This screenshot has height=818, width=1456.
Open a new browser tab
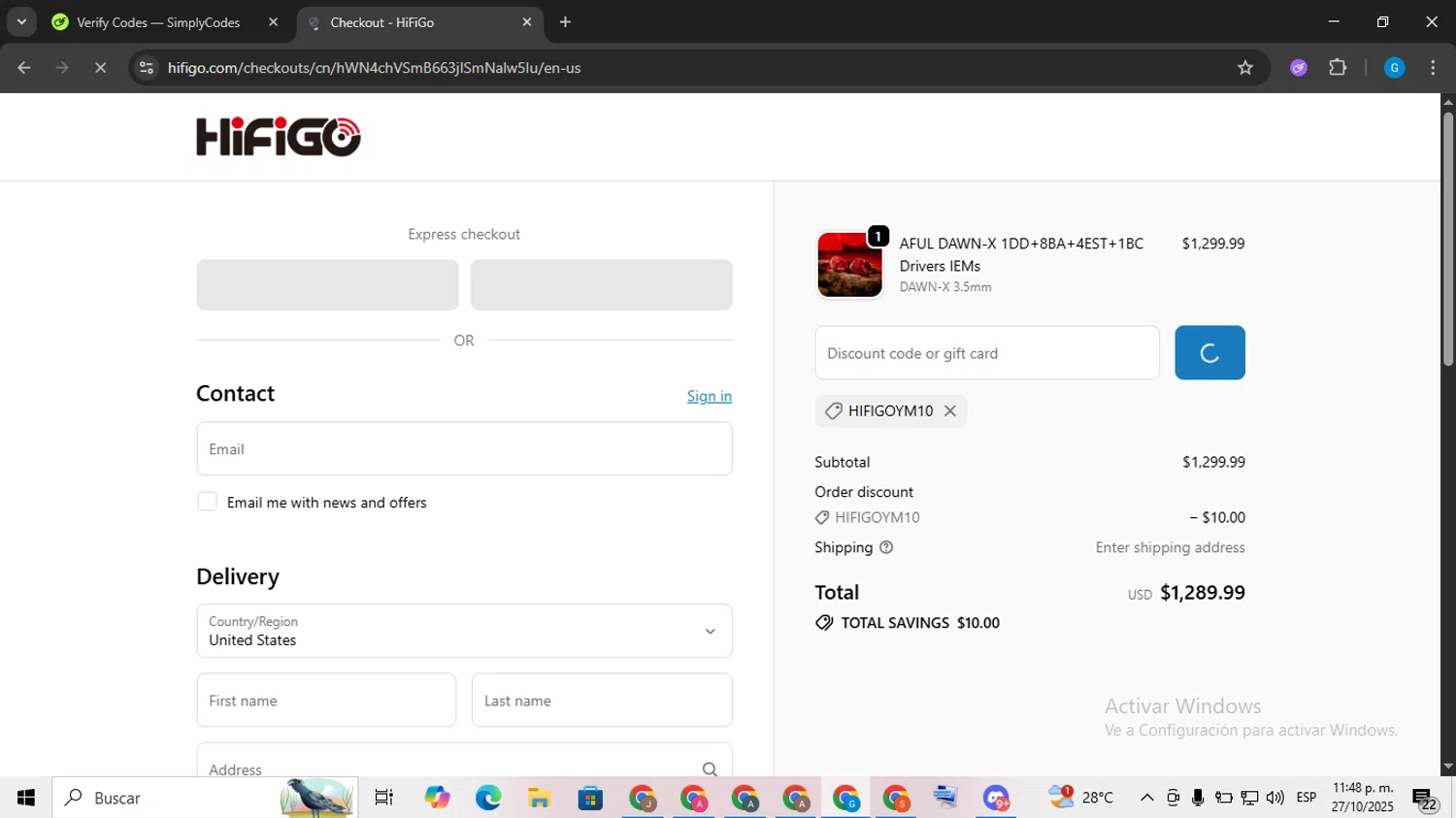pos(566,22)
